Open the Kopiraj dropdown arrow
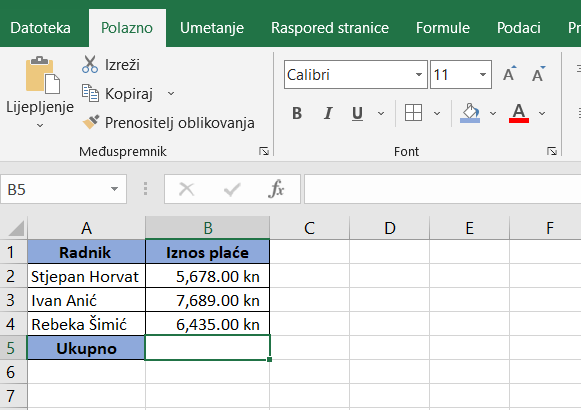The height and width of the screenshot is (410, 581). pos(171,93)
